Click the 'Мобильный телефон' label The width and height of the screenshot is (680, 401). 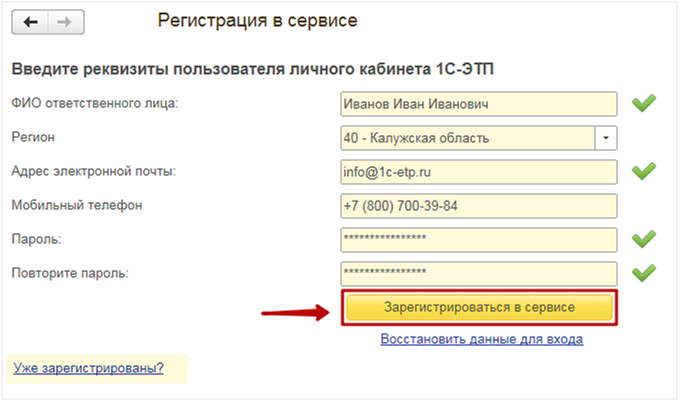(x=77, y=205)
